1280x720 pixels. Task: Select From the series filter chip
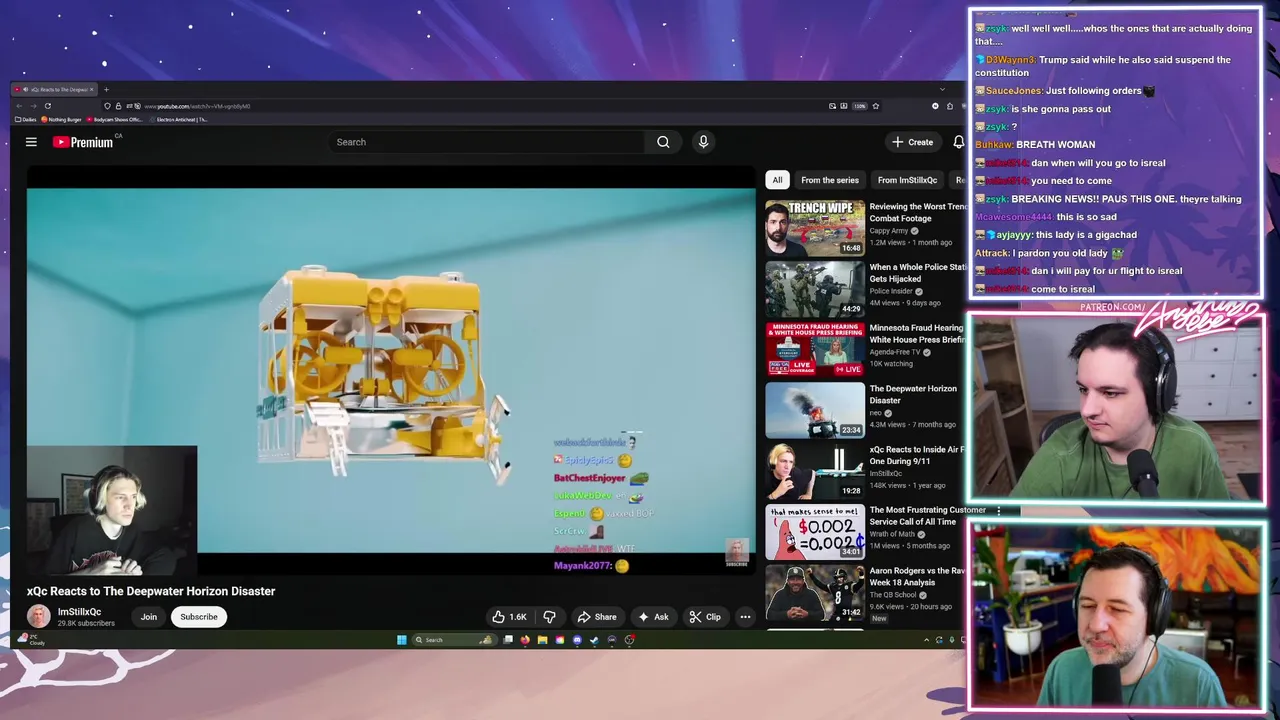(x=830, y=180)
